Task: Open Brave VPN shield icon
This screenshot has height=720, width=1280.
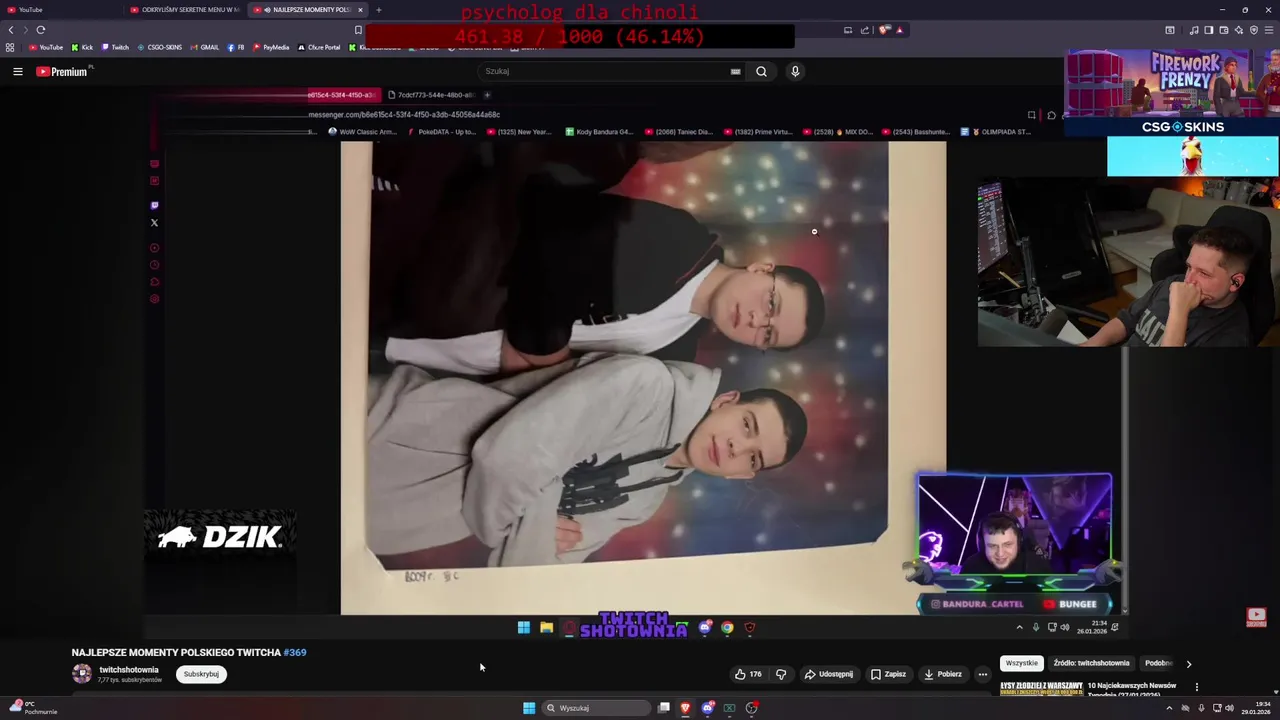Action: 1253,30
